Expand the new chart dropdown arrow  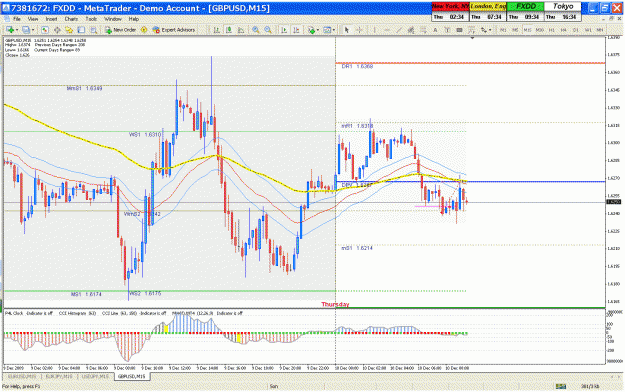coord(17,30)
